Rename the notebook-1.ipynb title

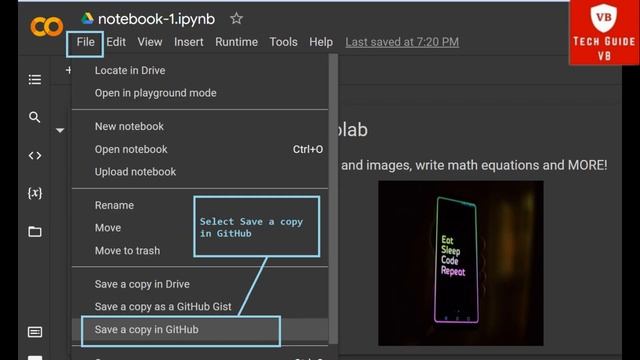pyautogui.click(x=156, y=19)
